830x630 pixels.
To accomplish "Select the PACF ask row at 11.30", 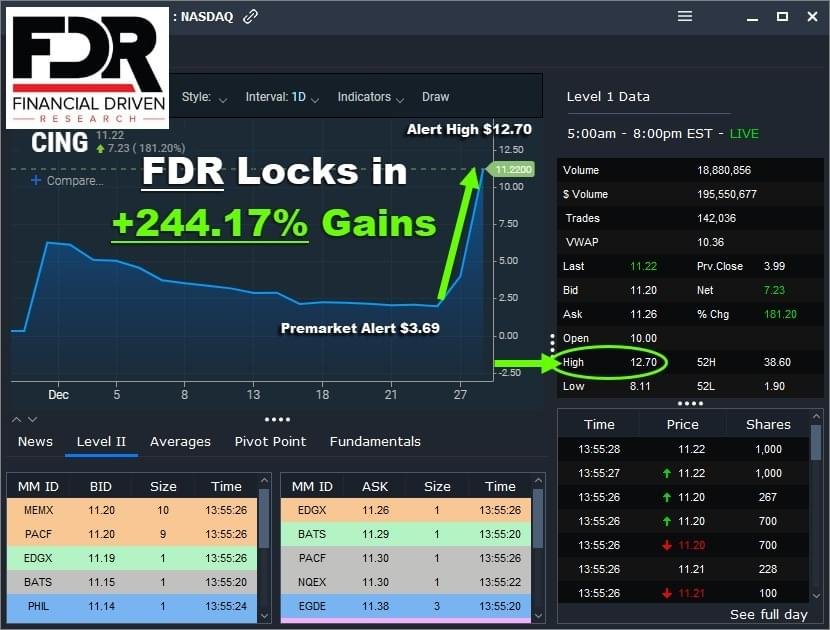I will [x=406, y=558].
